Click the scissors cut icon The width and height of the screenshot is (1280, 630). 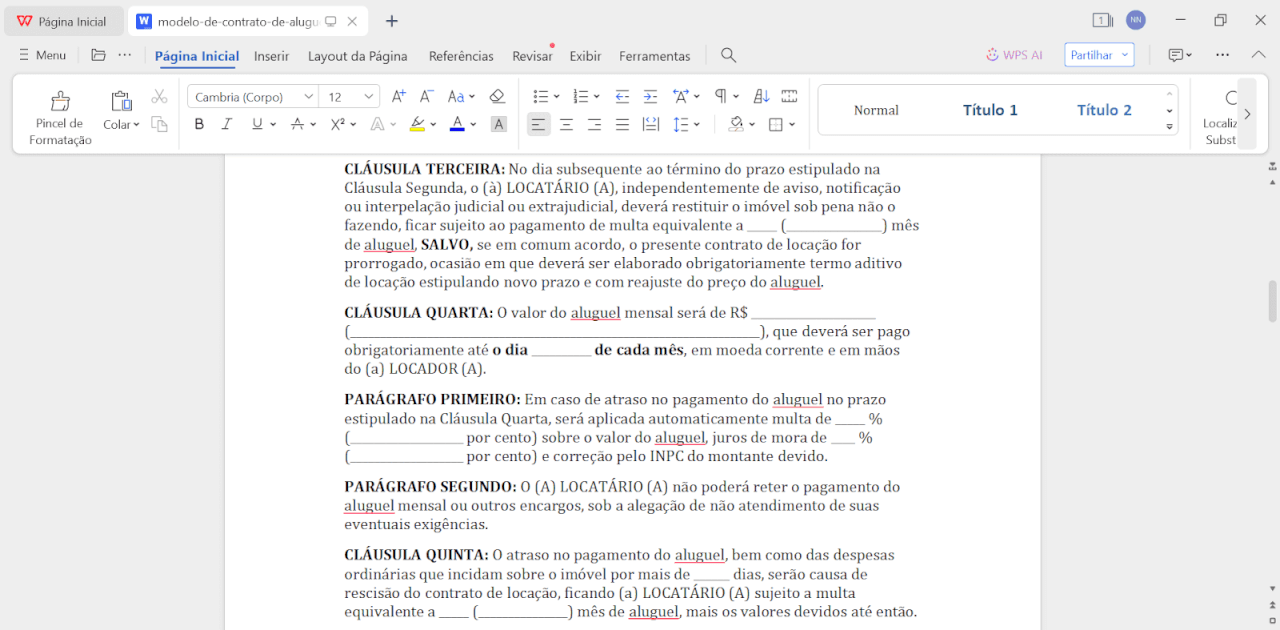click(x=159, y=96)
